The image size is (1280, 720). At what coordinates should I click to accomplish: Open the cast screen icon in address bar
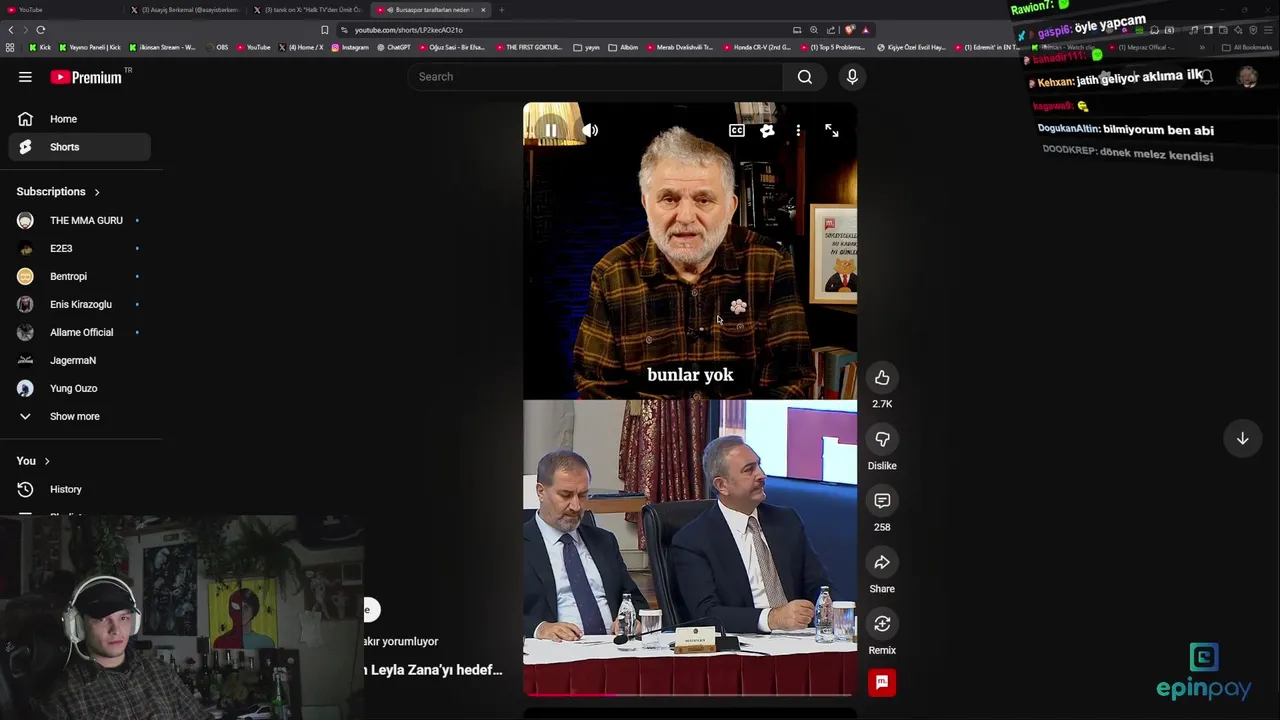[797, 30]
